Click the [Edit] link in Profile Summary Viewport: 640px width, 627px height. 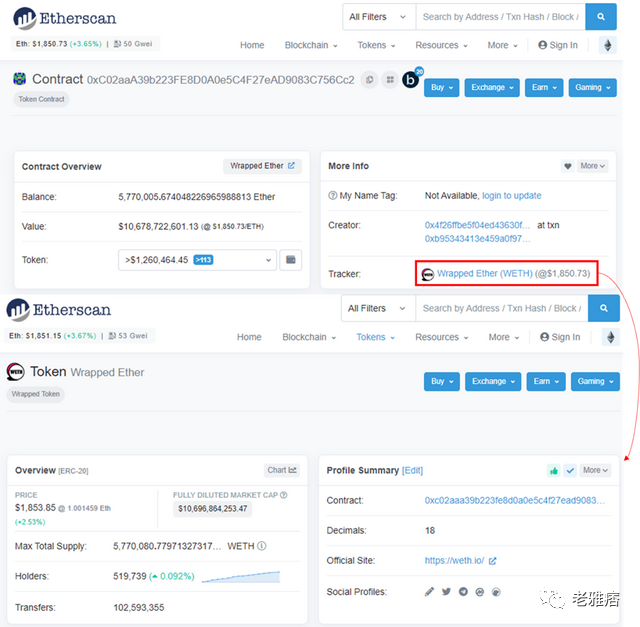coord(412,470)
